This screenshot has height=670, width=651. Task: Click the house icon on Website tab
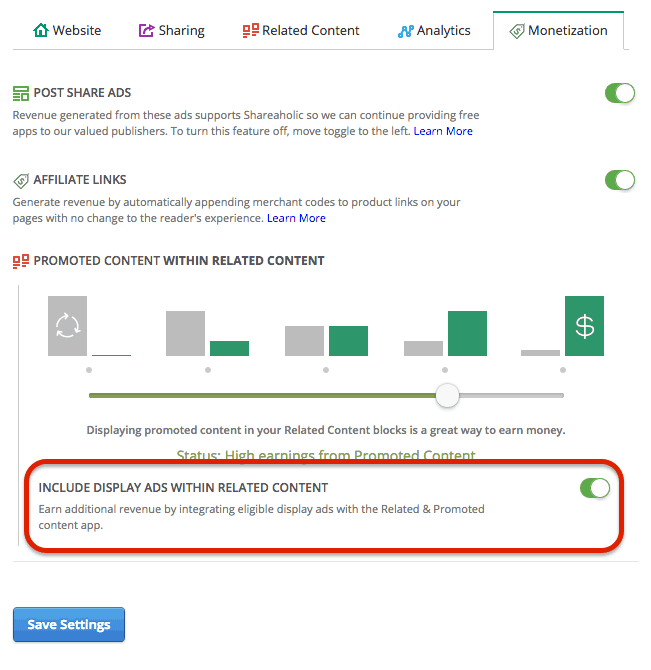(x=41, y=30)
